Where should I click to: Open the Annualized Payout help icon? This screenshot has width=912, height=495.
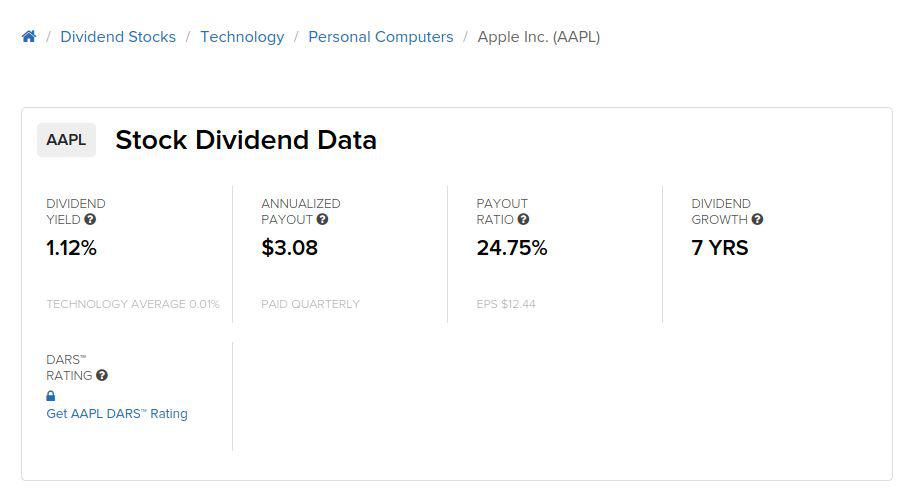(x=323, y=219)
